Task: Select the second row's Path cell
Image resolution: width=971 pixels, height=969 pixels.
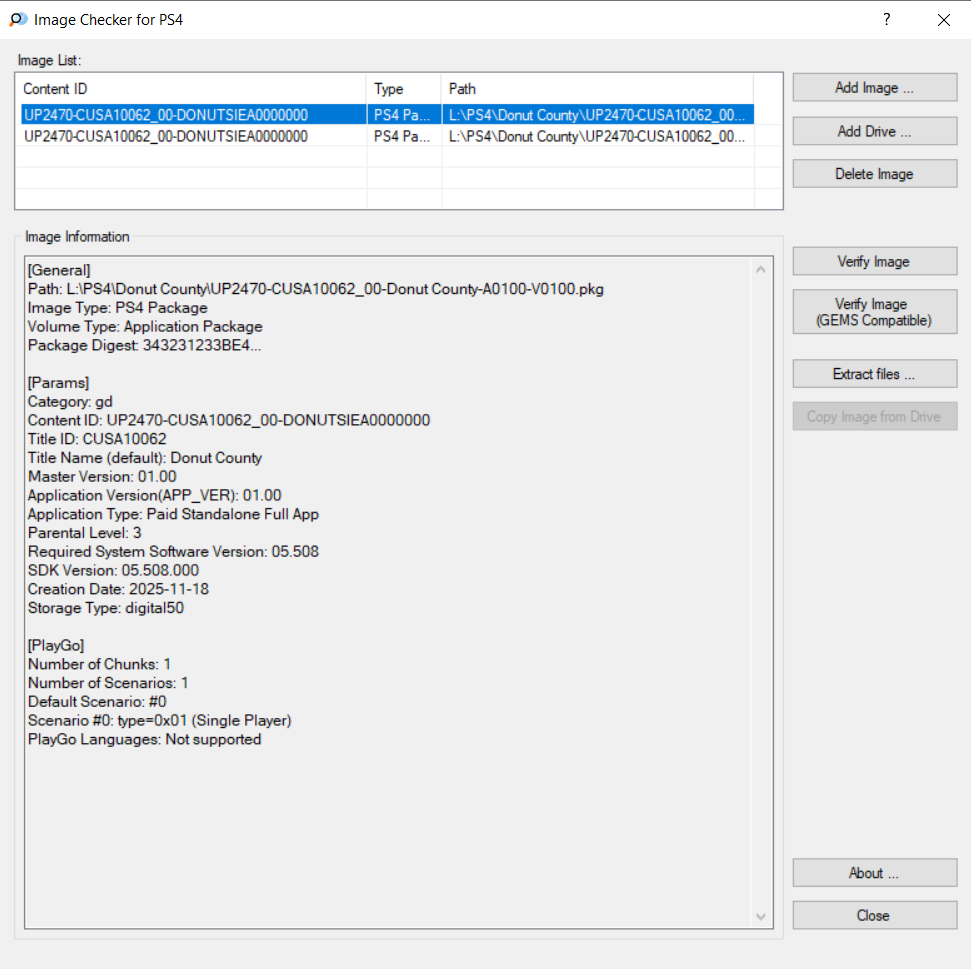Action: tap(596, 136)
